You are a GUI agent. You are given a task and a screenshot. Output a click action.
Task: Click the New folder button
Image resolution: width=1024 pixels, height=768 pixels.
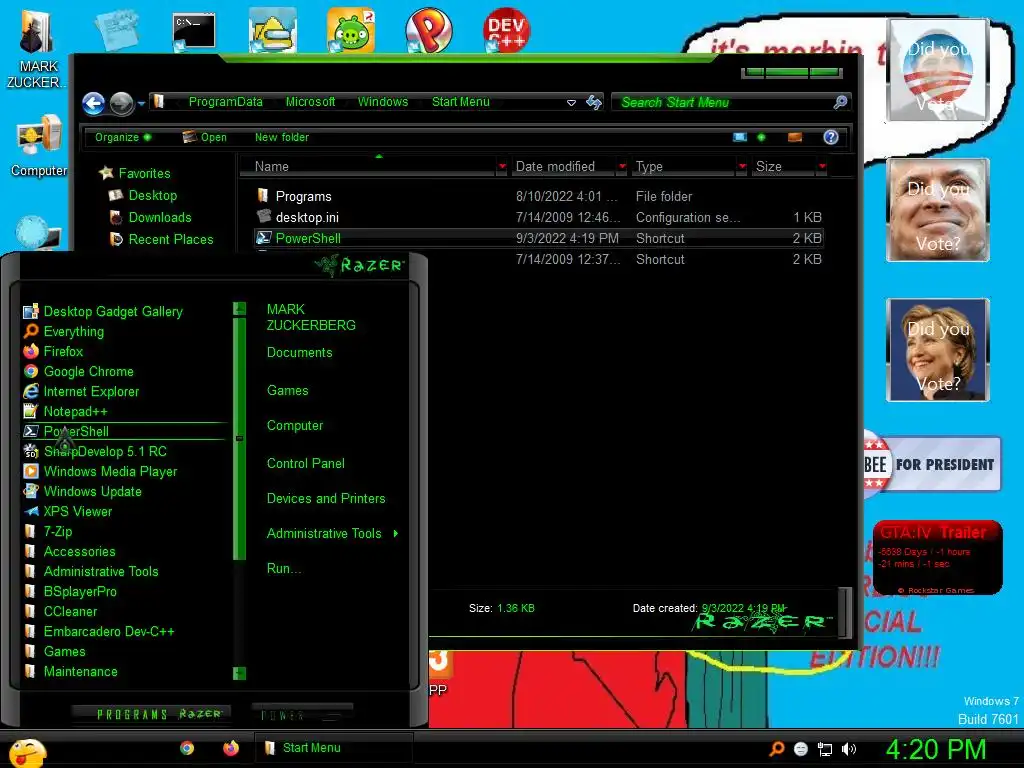281,137
